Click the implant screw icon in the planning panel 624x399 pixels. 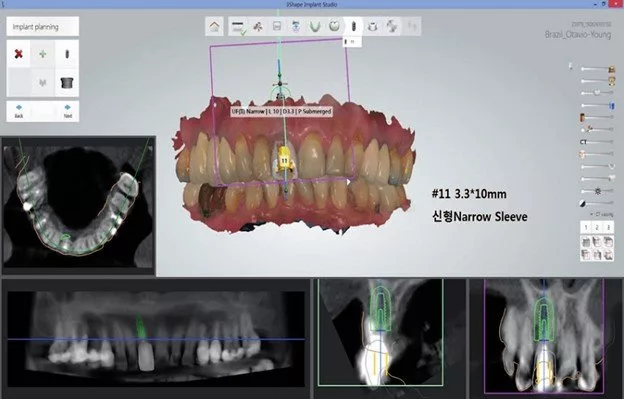pos(67,54)
